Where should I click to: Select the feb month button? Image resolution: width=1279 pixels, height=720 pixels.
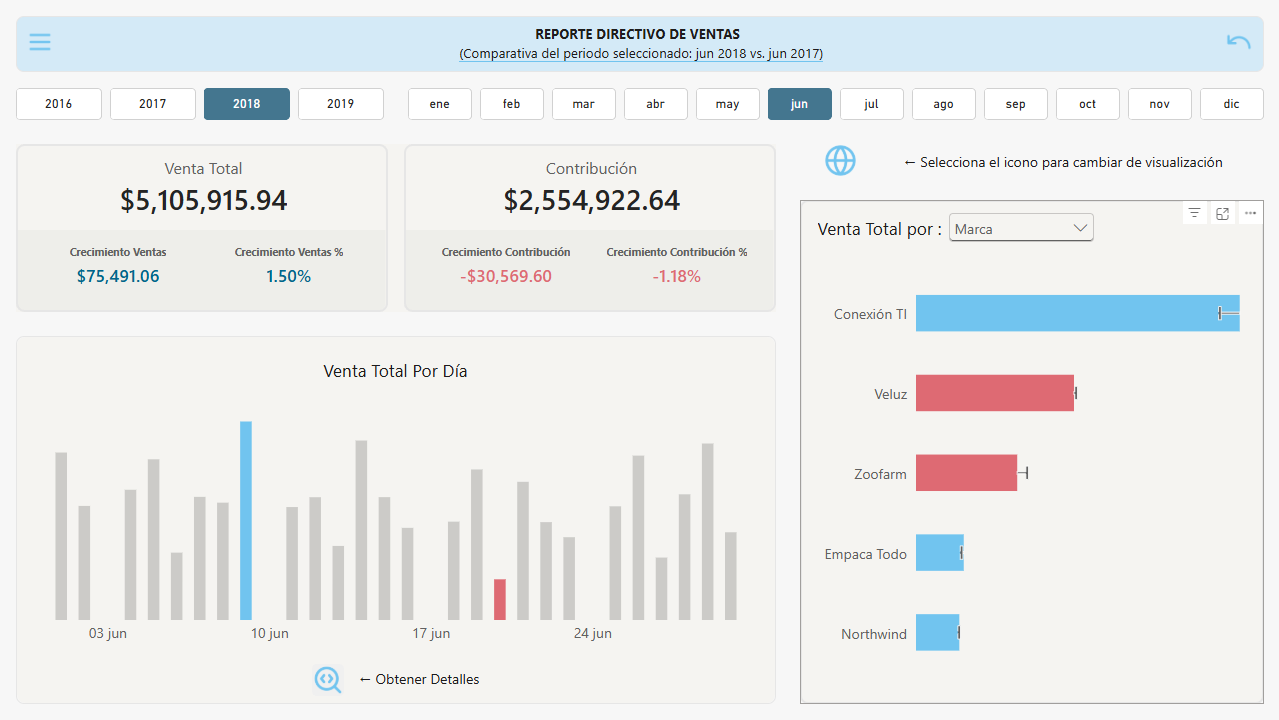pos(512,104)
